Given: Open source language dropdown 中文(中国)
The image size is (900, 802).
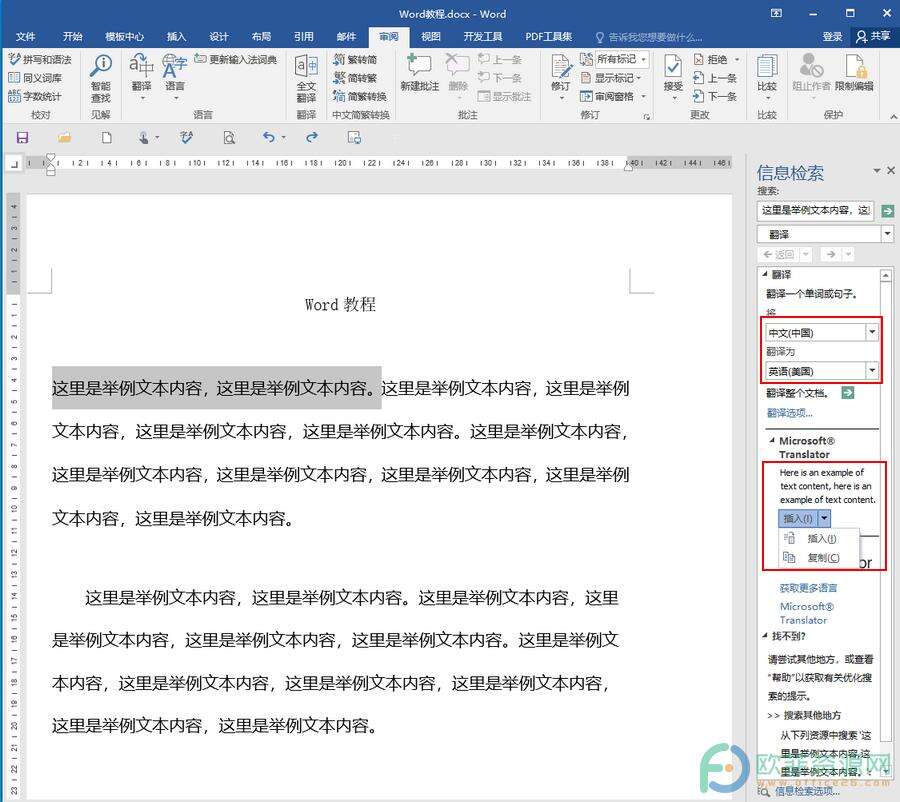Looking at the screenshot, I should click(x=872, y=332).
